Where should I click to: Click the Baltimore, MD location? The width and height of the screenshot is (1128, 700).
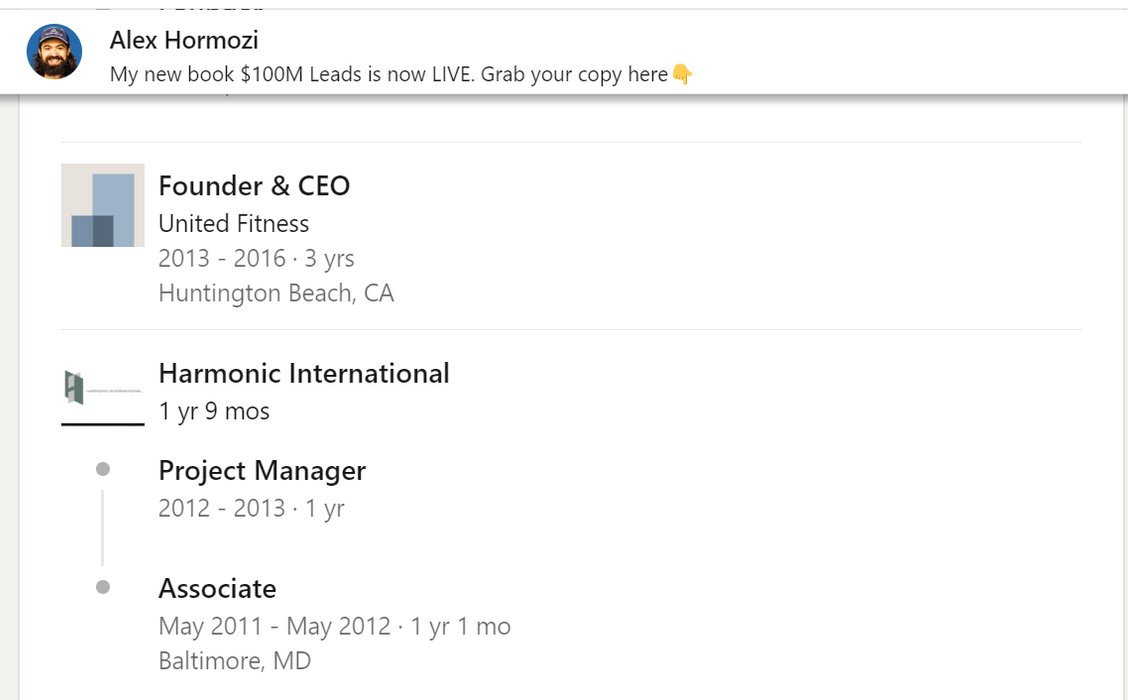[234, 661]
